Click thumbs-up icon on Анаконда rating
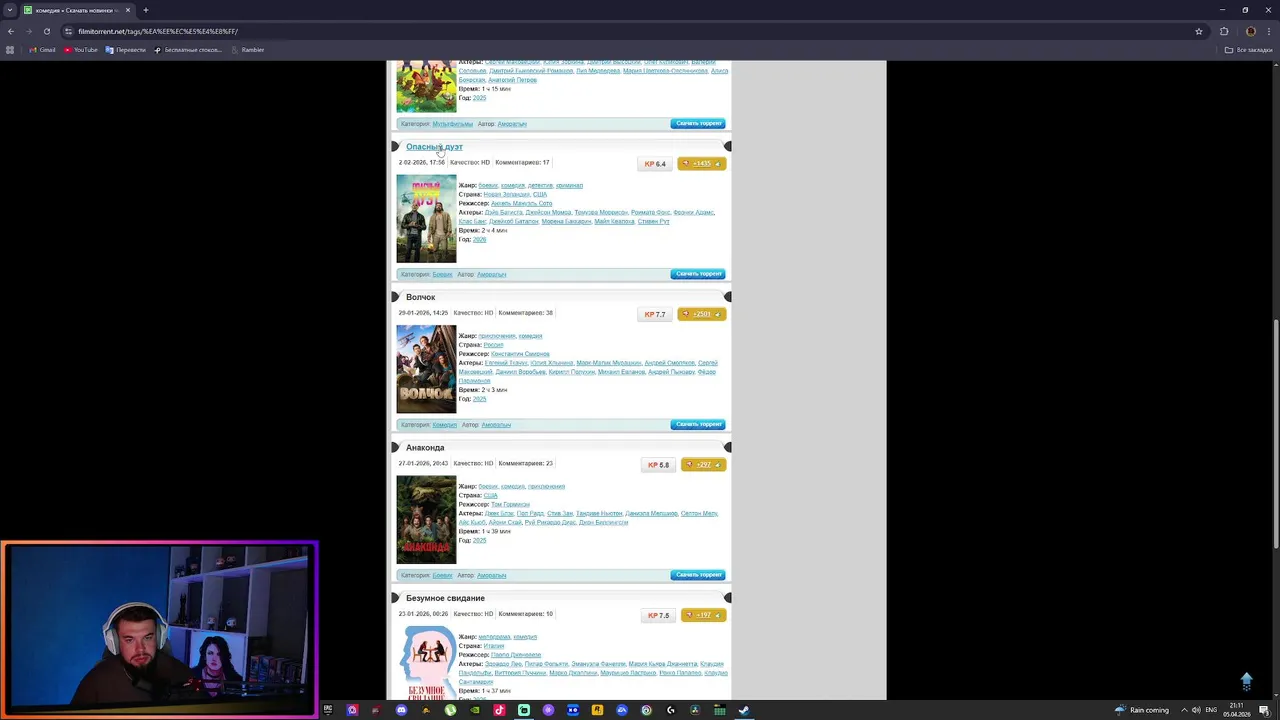The width and height of the screenshot is (1280, 720). (717, 465)
